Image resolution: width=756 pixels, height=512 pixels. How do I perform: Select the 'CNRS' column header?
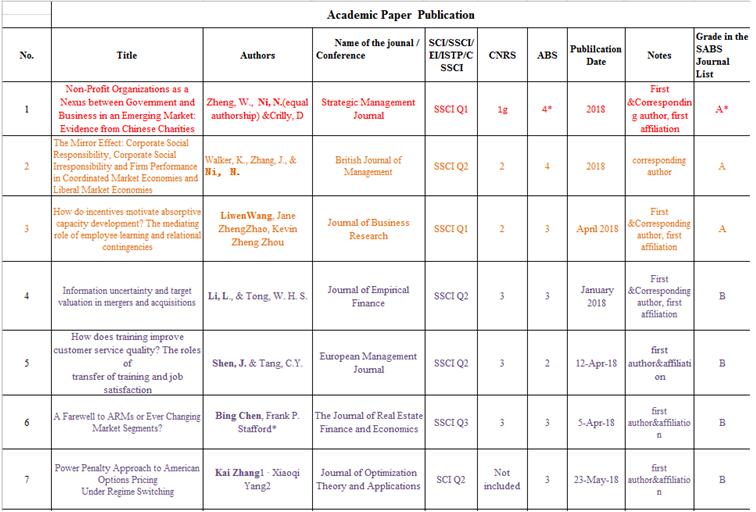pyautogui.click(x=502, y=56)
